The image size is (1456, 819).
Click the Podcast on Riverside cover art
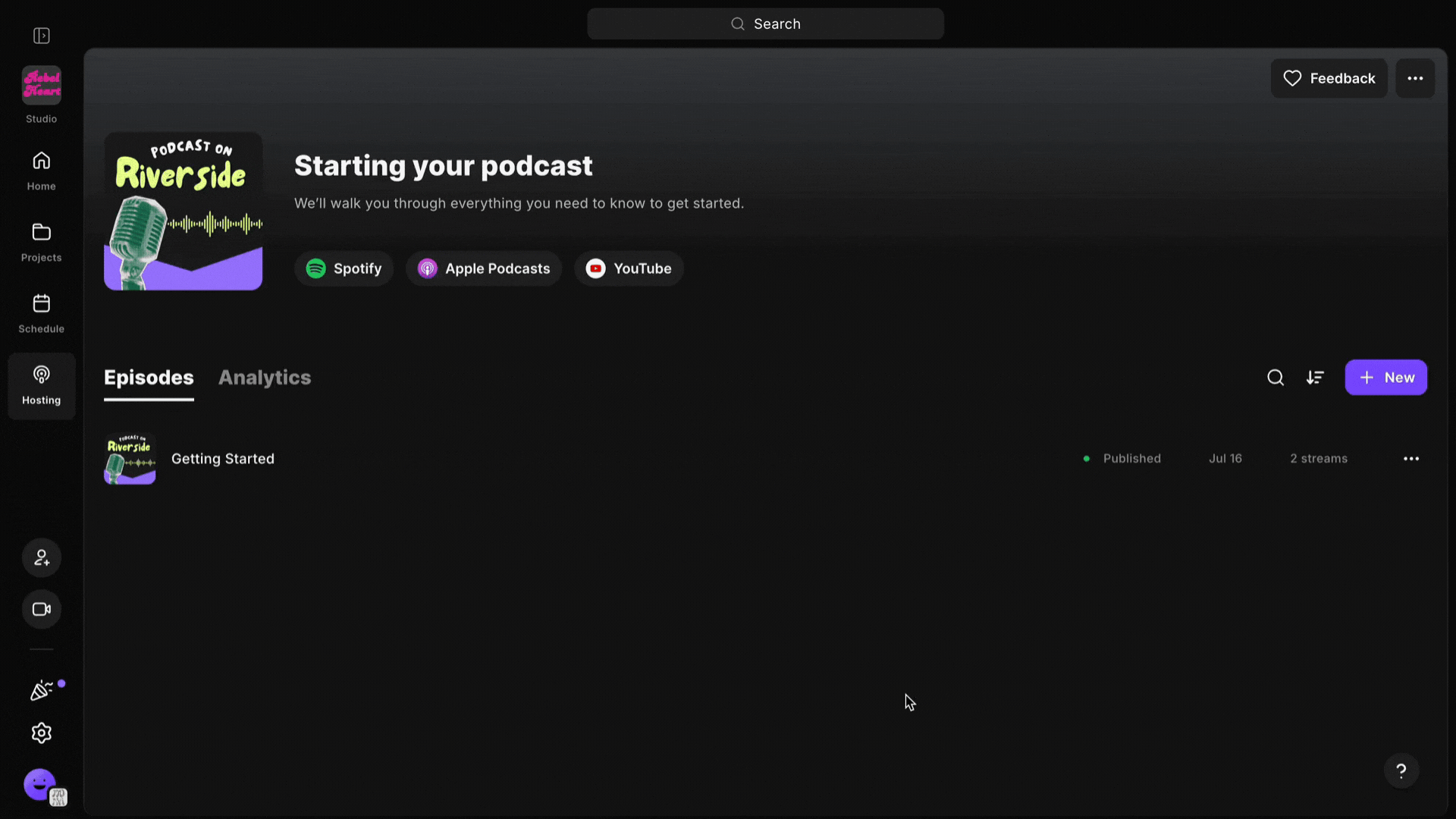(x=184, y=212)
